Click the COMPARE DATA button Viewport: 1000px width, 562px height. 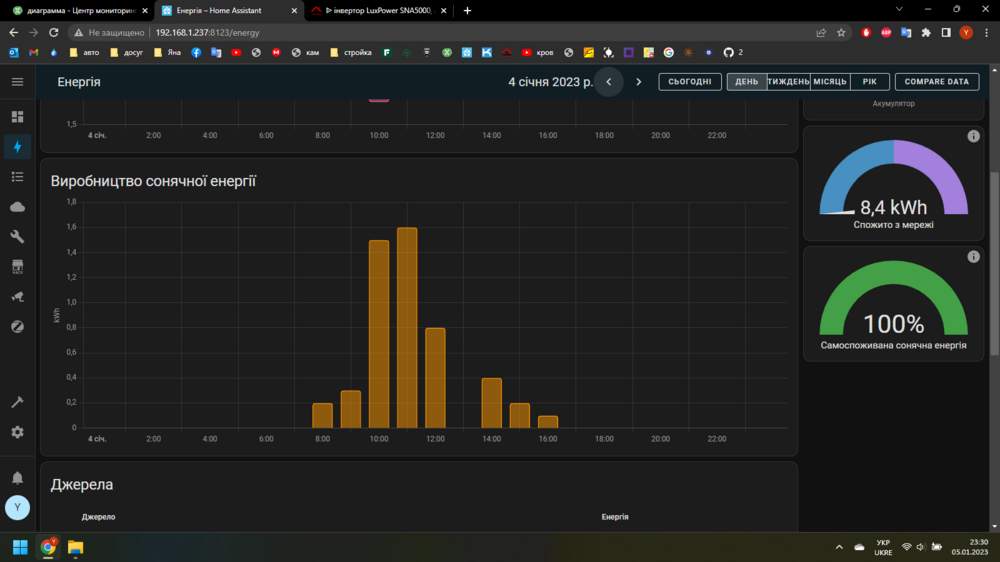pyautogui.click(x=936, y=82)
